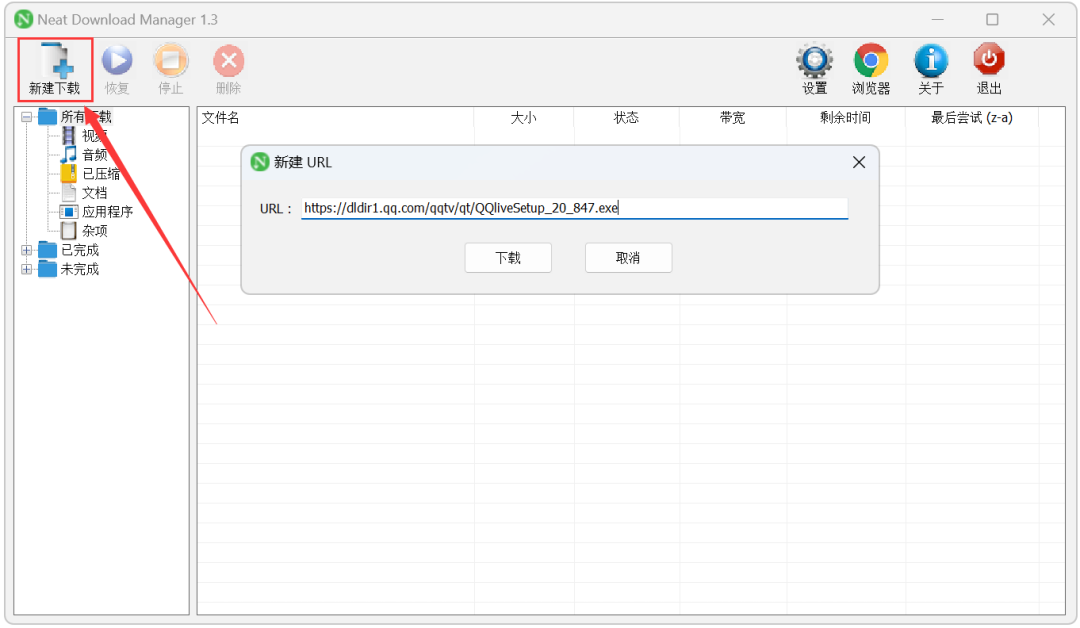Expand the 已完成 tree node
This screenshot has width=1080, height=628.
click(x=26, y=250)
